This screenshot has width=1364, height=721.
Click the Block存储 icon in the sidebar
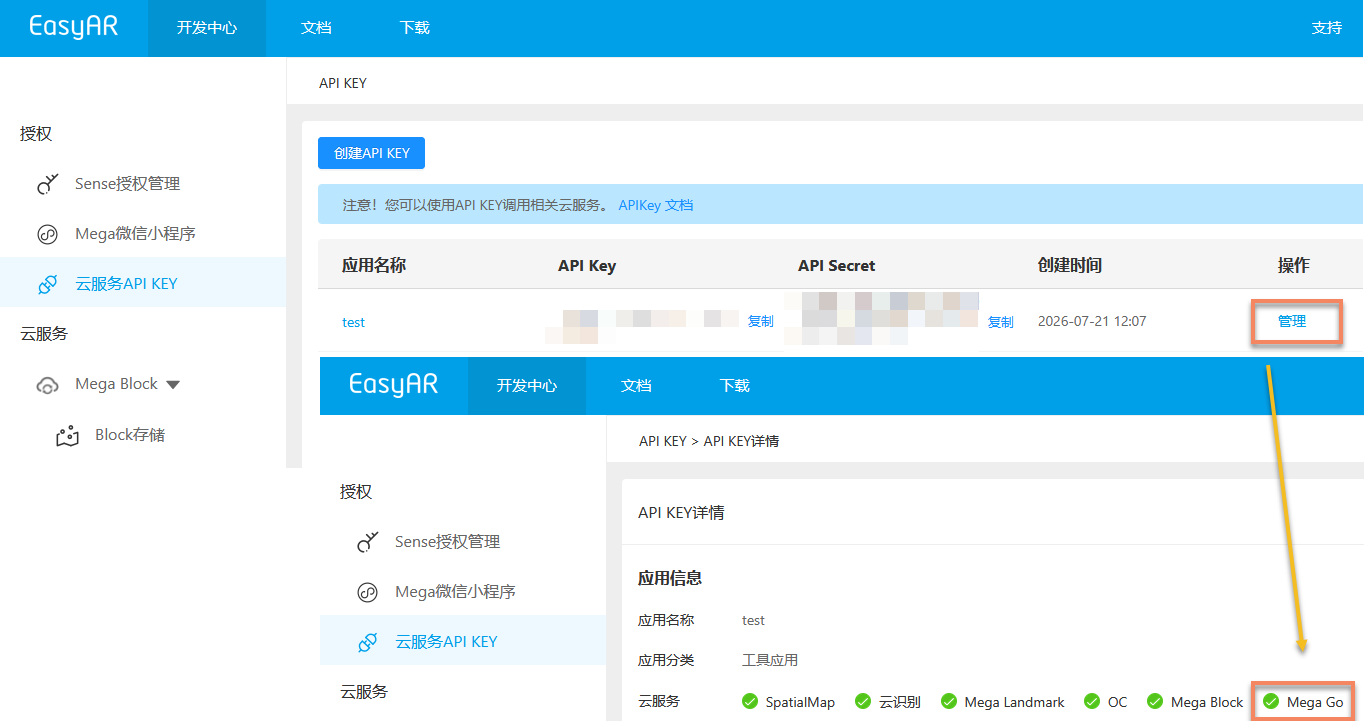[x=68, y=436]
